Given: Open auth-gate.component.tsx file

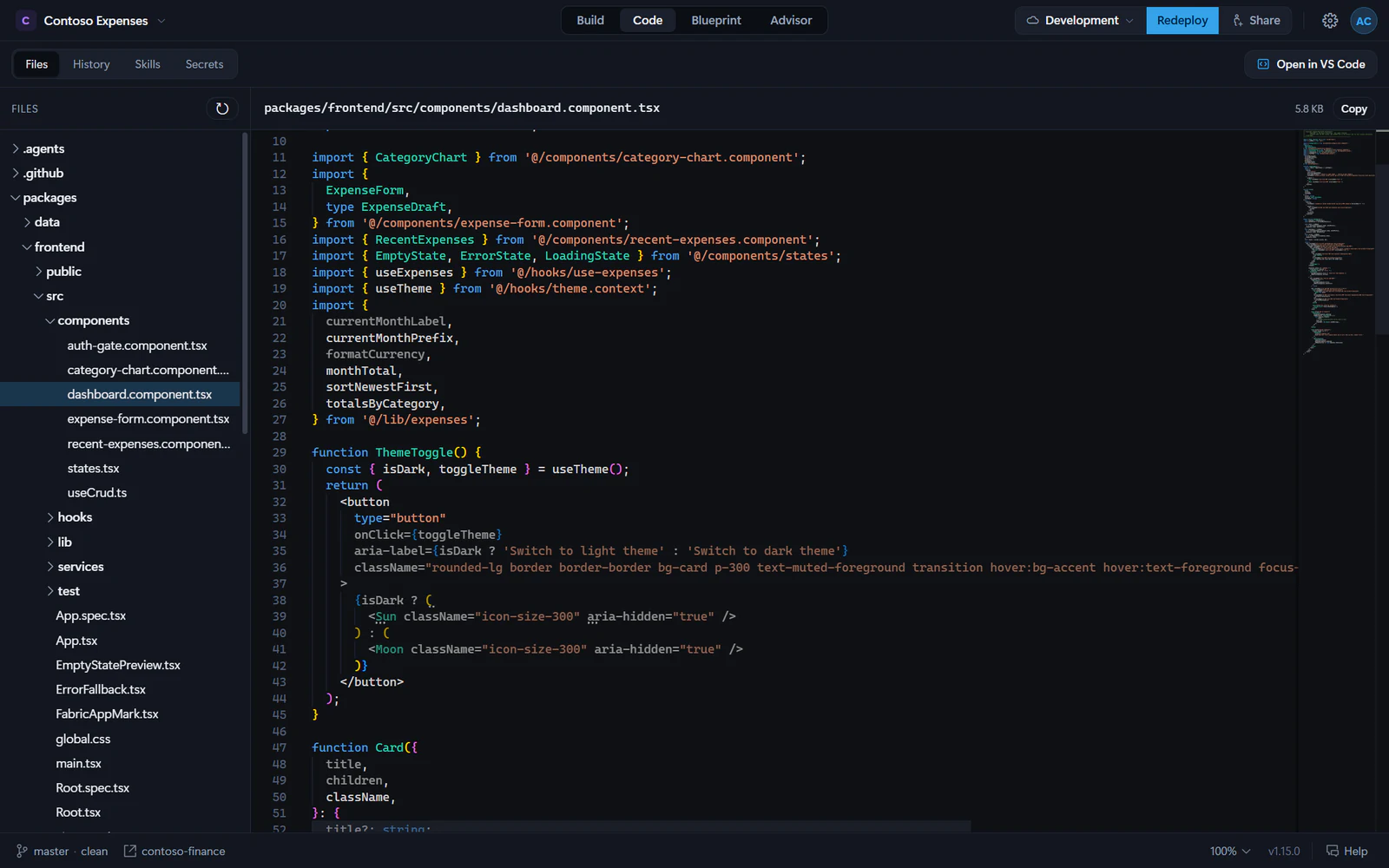Looking at the screenshot, I should (137, 345).
